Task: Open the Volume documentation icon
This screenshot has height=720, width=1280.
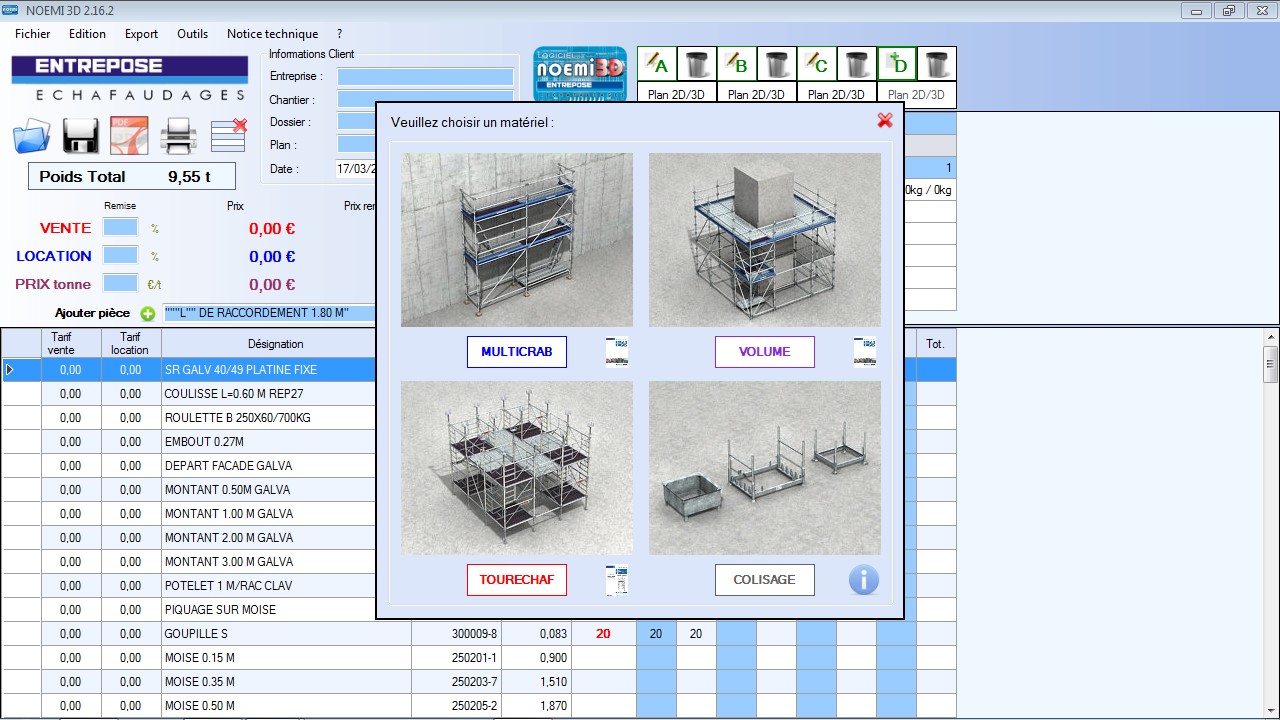Action: coord(865,352)
